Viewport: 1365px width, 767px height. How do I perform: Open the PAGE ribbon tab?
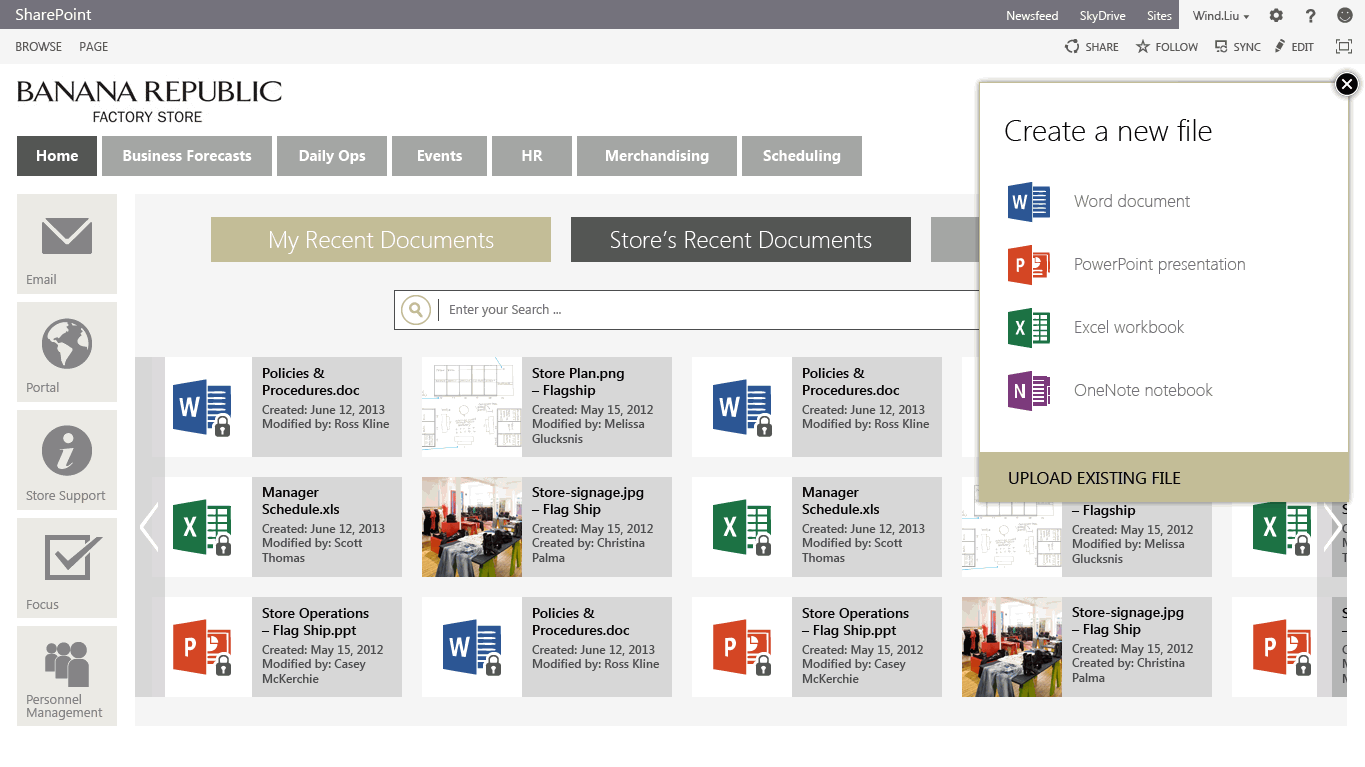tap(94, 47)
